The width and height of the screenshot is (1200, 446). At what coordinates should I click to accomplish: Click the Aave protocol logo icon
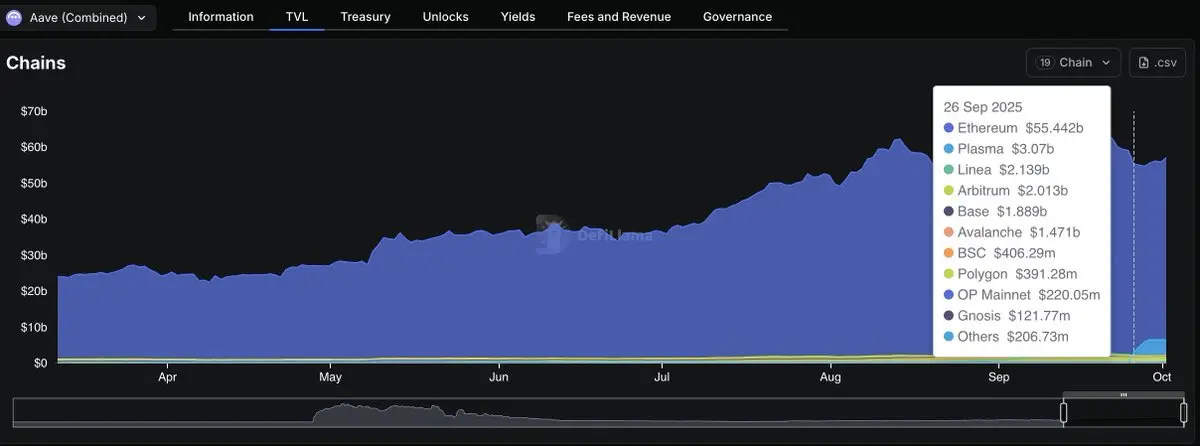point(15,17)
